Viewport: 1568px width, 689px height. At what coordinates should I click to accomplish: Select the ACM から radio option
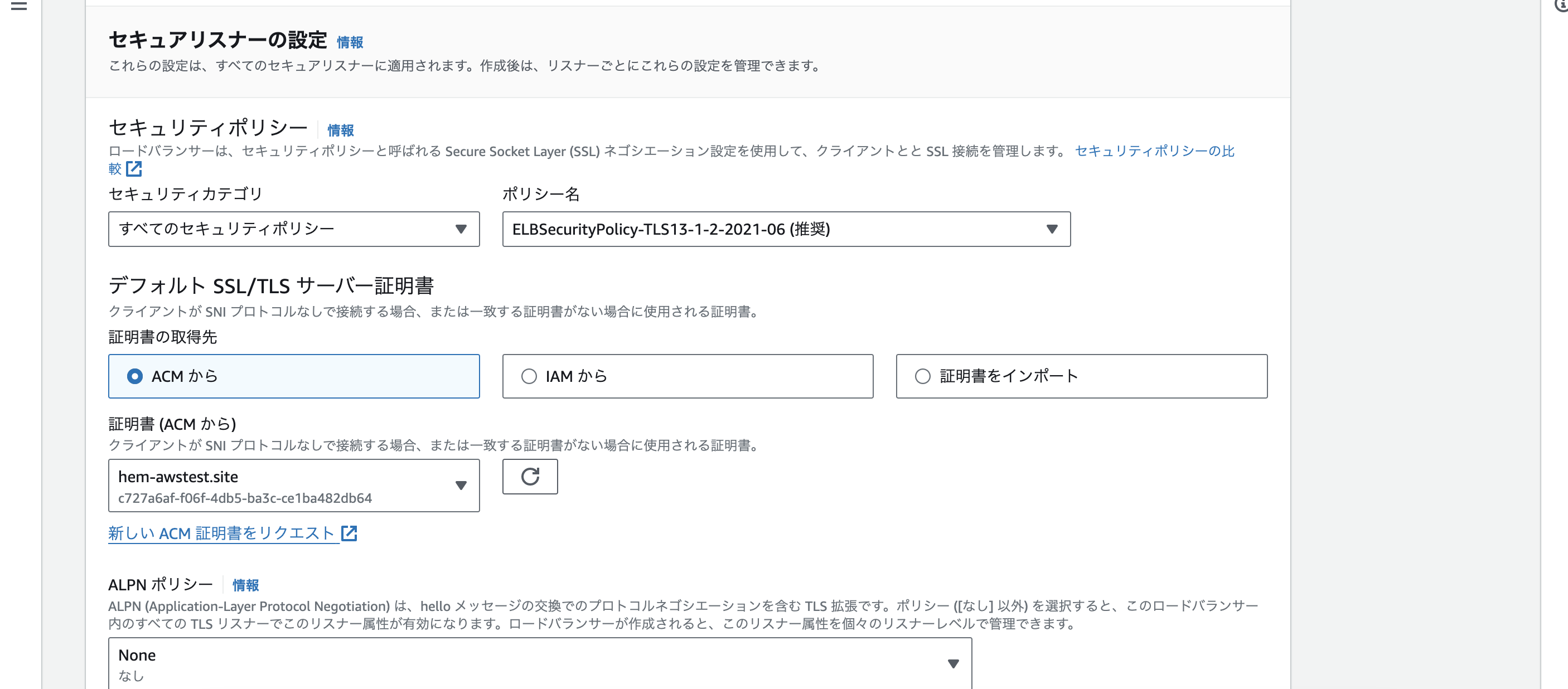(294, 376)
